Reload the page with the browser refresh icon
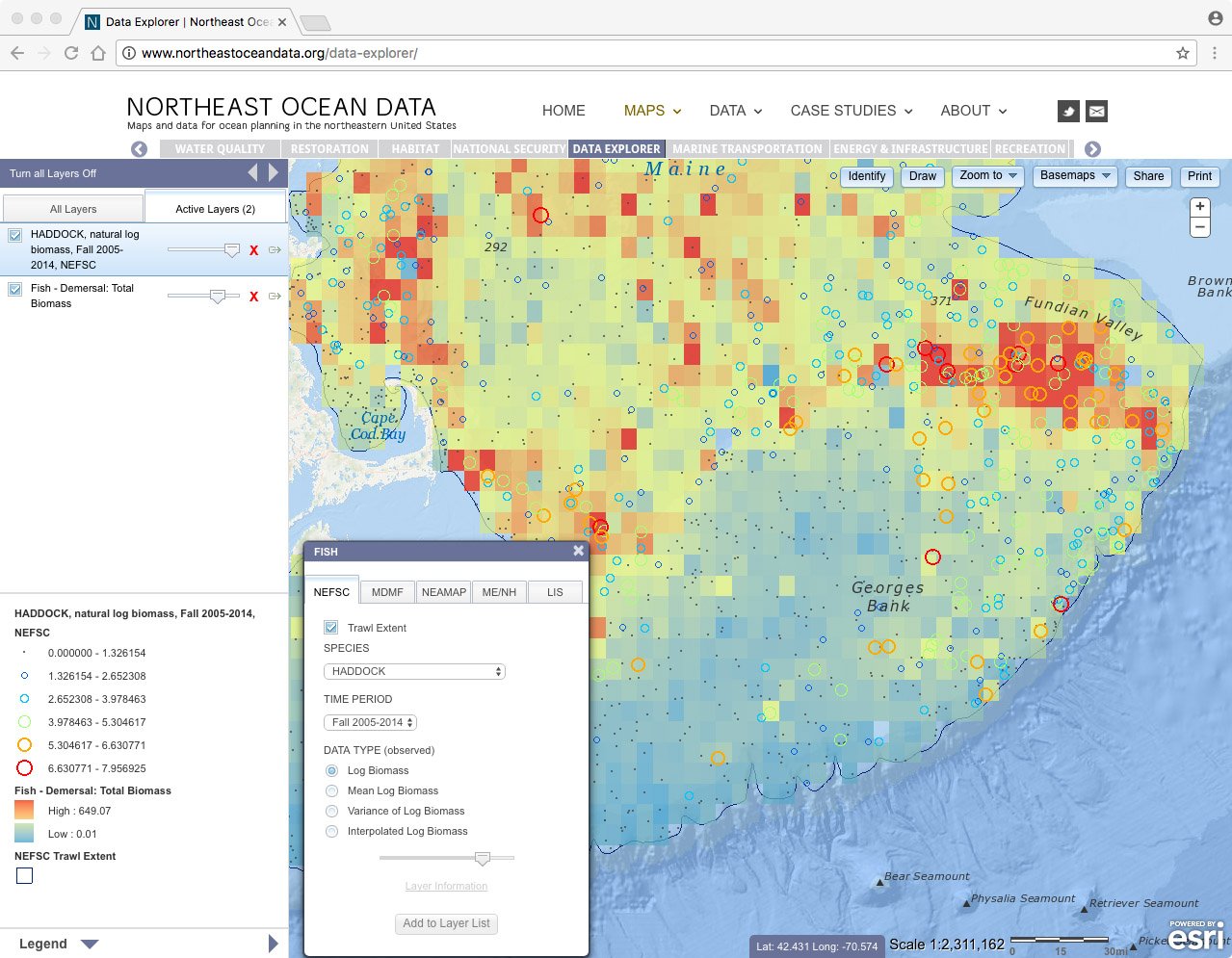Image resolution: width=1232 pixels, height=958 pixels. tap(71, 53)
